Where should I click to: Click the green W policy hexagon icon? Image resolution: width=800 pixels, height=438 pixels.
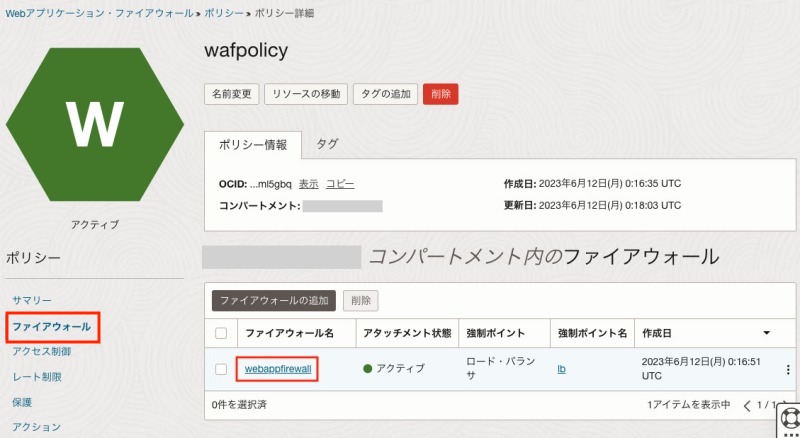point(94,123)
